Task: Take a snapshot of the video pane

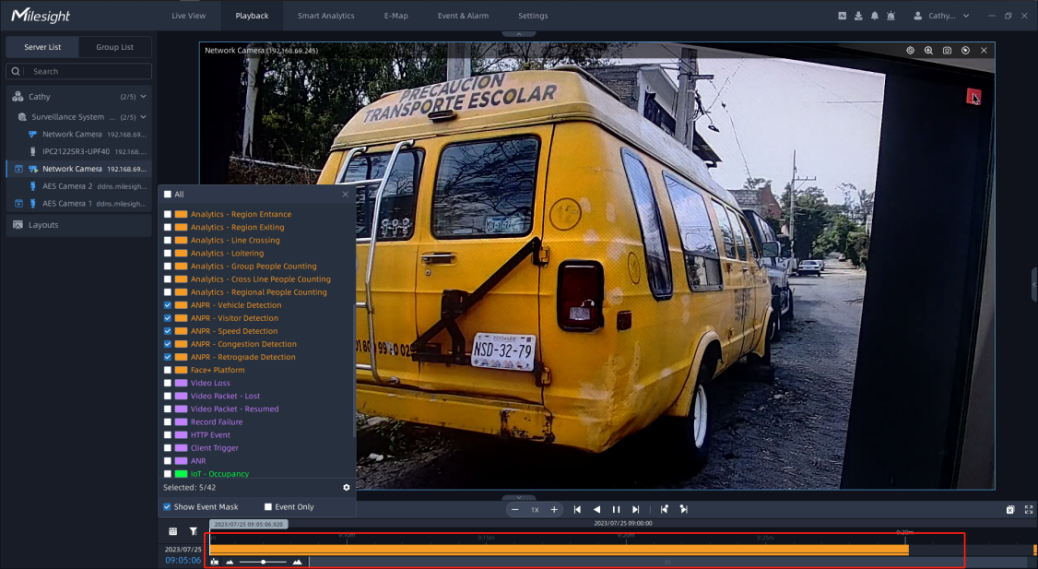Action: 947,50
